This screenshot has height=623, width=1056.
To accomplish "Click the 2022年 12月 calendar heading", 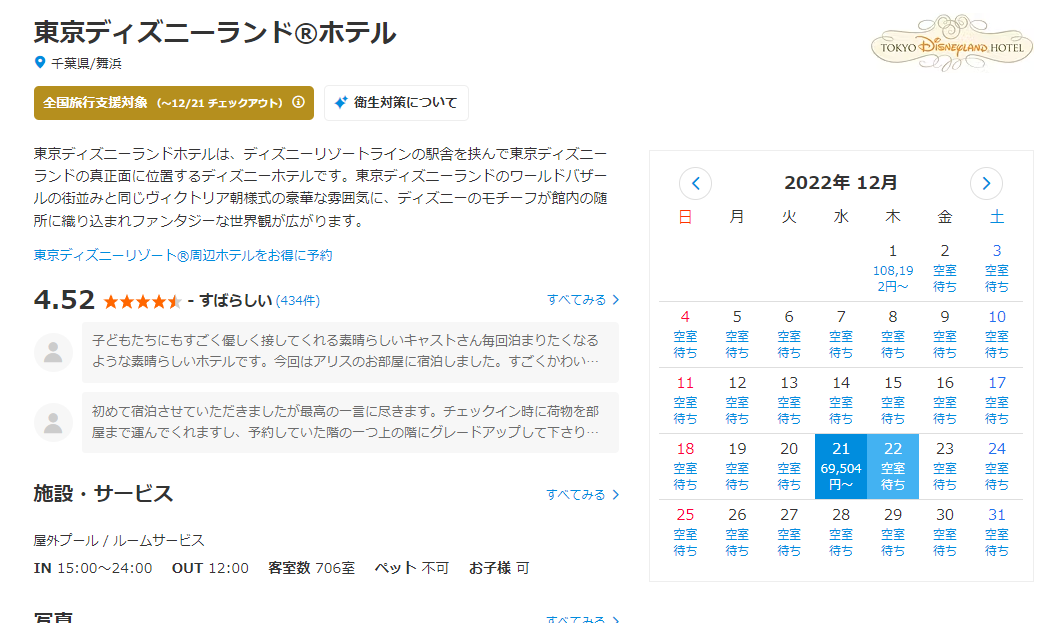I will click(840, 183).
